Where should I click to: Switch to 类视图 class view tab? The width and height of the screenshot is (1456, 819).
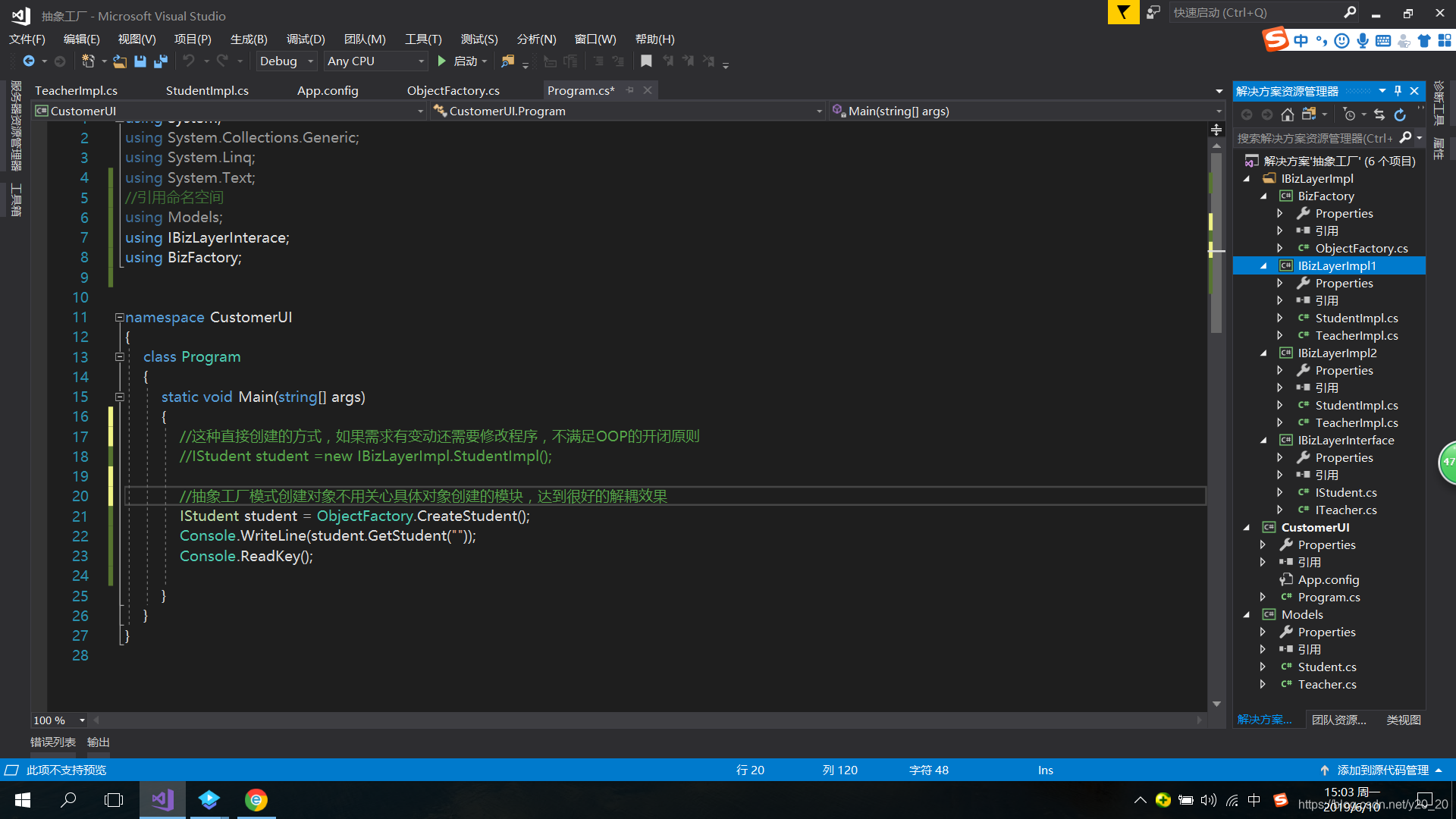(x=1404, y=720)
